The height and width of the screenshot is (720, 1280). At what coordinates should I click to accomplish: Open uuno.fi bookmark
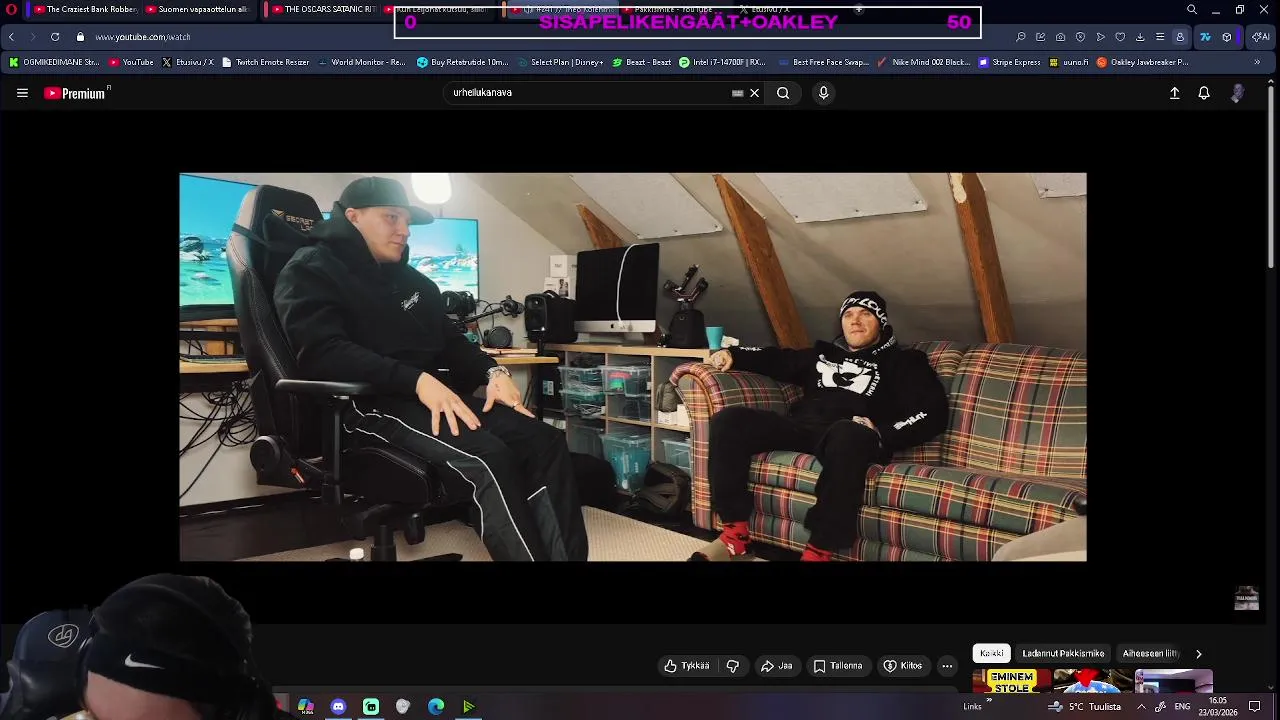click(1068, 62)
